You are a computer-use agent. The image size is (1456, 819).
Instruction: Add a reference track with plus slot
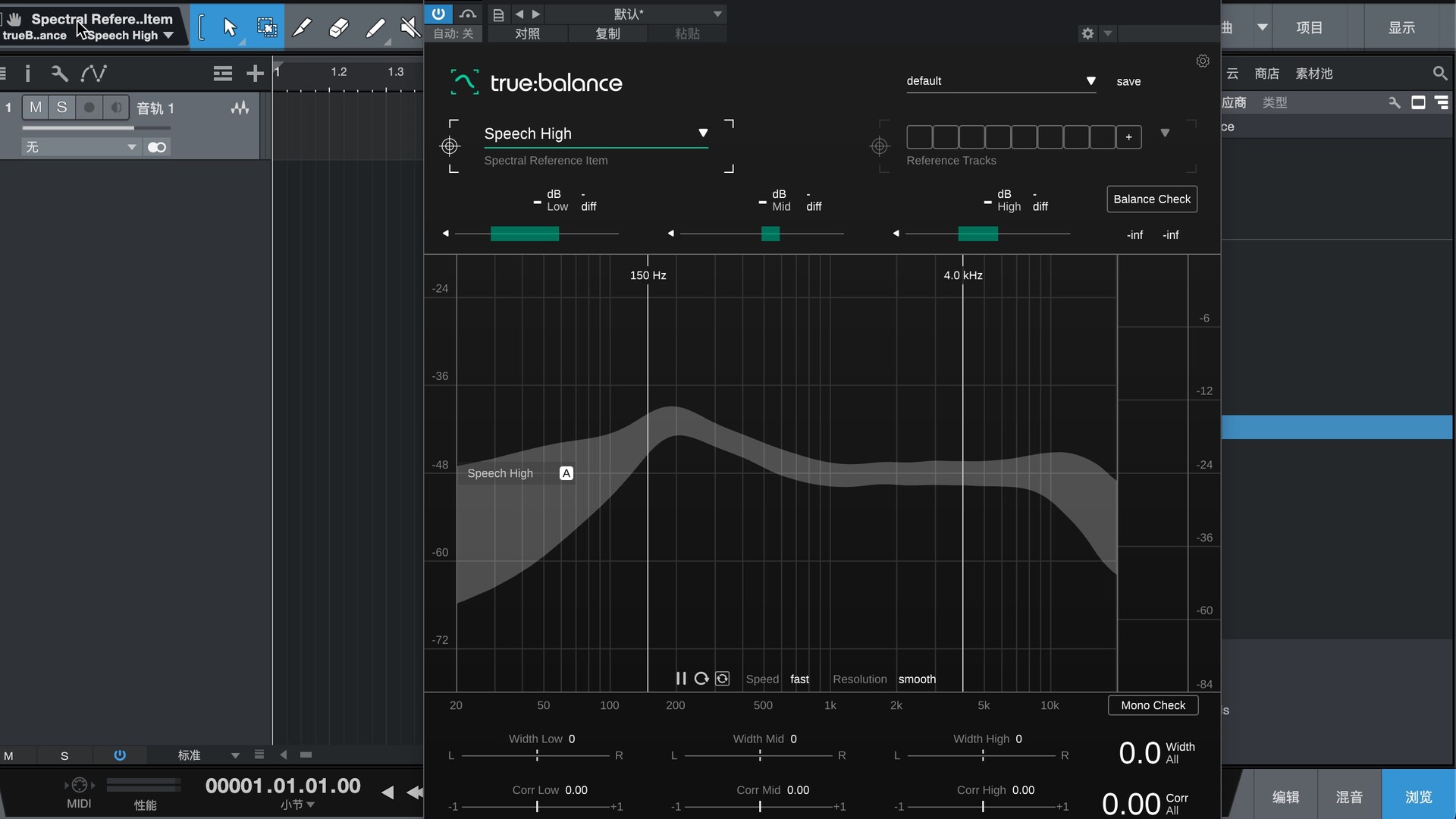click(x=1128, y=137)
